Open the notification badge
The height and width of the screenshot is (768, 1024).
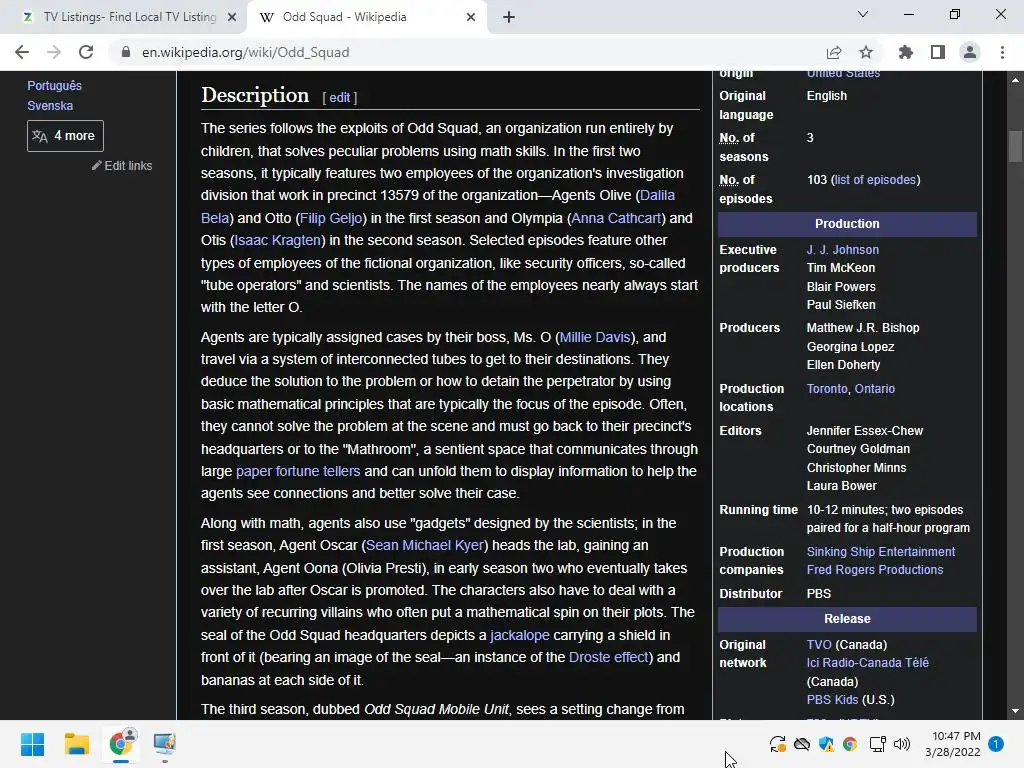coord(996,744)
